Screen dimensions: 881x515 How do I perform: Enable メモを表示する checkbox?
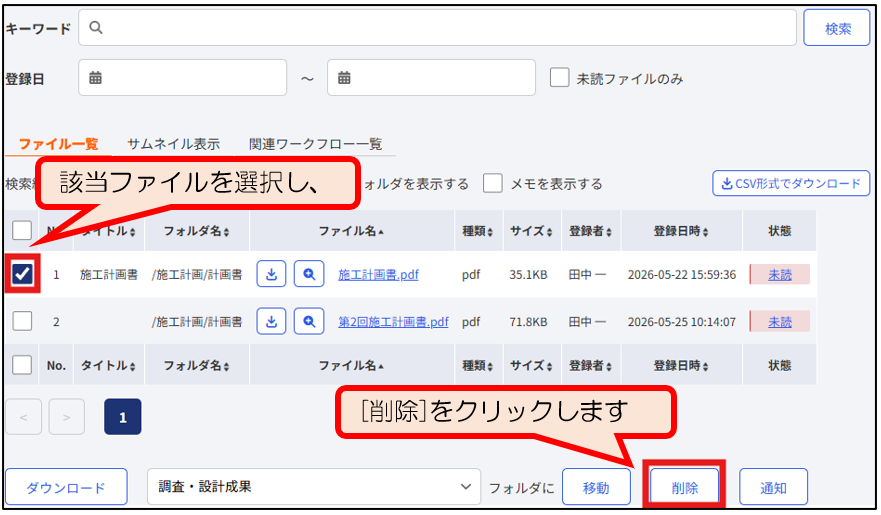coord(493,183)
